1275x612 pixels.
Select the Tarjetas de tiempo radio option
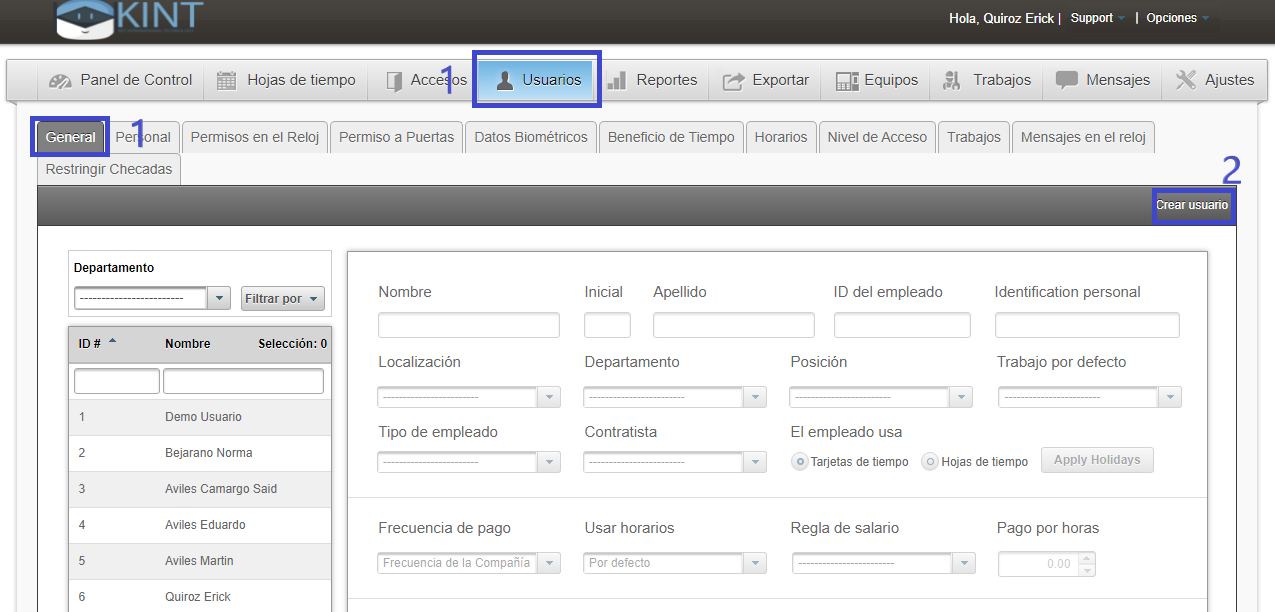click(800, 462)
